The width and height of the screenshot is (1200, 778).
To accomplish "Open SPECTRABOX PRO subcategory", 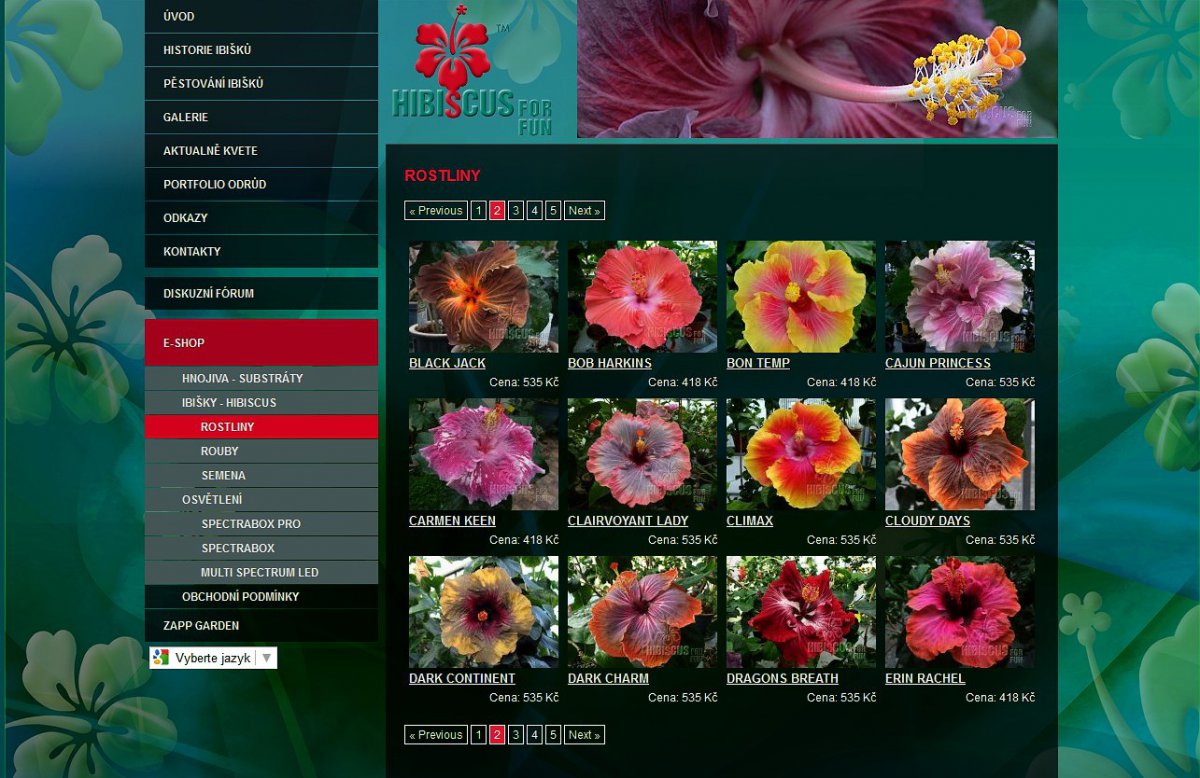I will tap(261, 524).
